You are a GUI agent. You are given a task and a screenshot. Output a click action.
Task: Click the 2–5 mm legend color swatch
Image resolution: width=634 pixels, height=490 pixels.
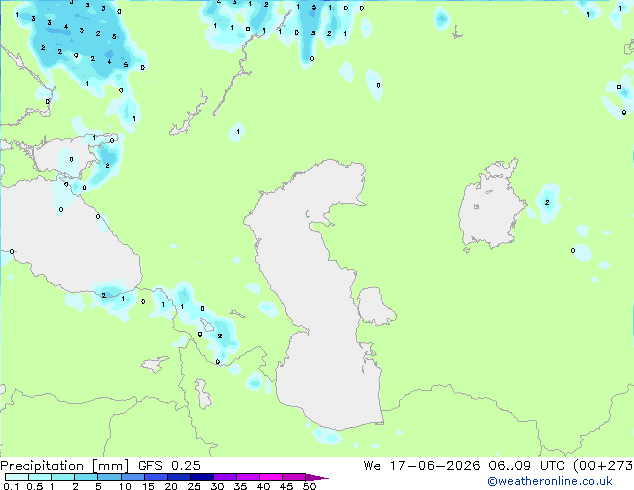point(86,477)
